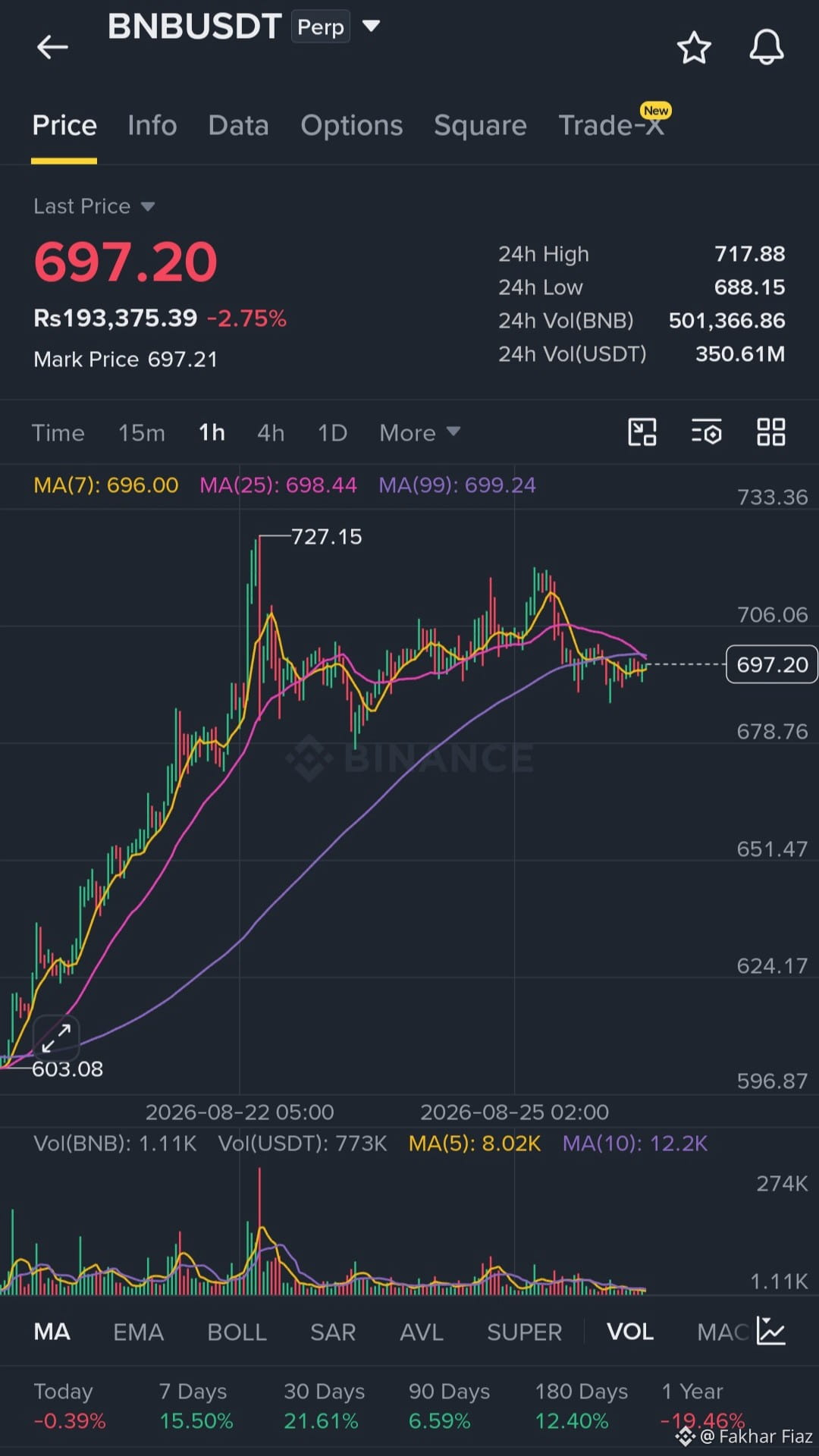Viewport: 819px width, 1456px height.
Task: Tap the MA(99): 699.24 legend
Action: [x=457, y=485]
